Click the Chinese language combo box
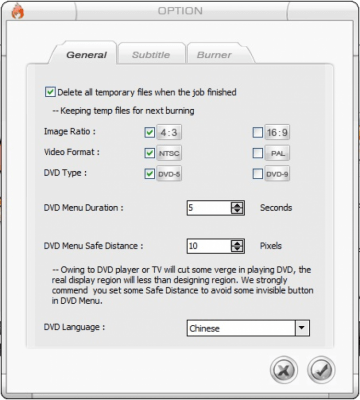Viewport: 360px width, 400px height. (x=248, y=328)
